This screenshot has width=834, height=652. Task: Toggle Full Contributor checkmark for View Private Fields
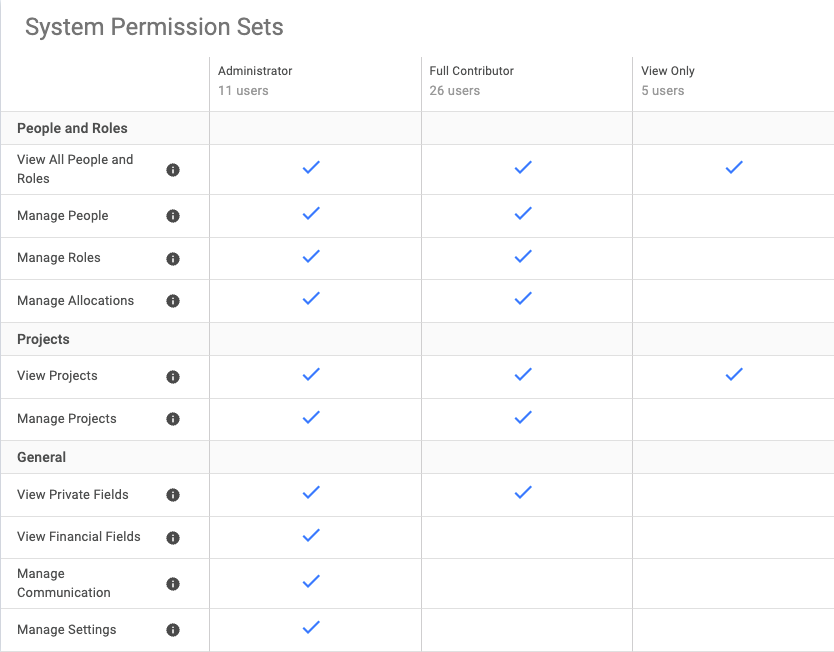coord(523,492)
